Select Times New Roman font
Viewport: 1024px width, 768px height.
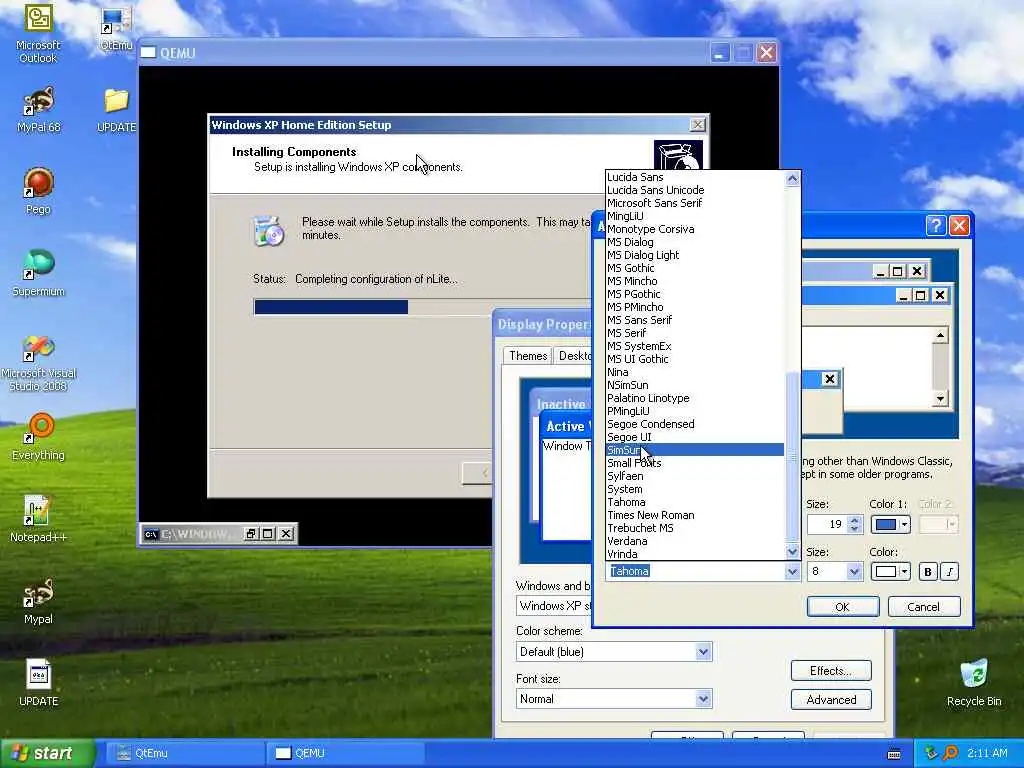coord(695,515)
